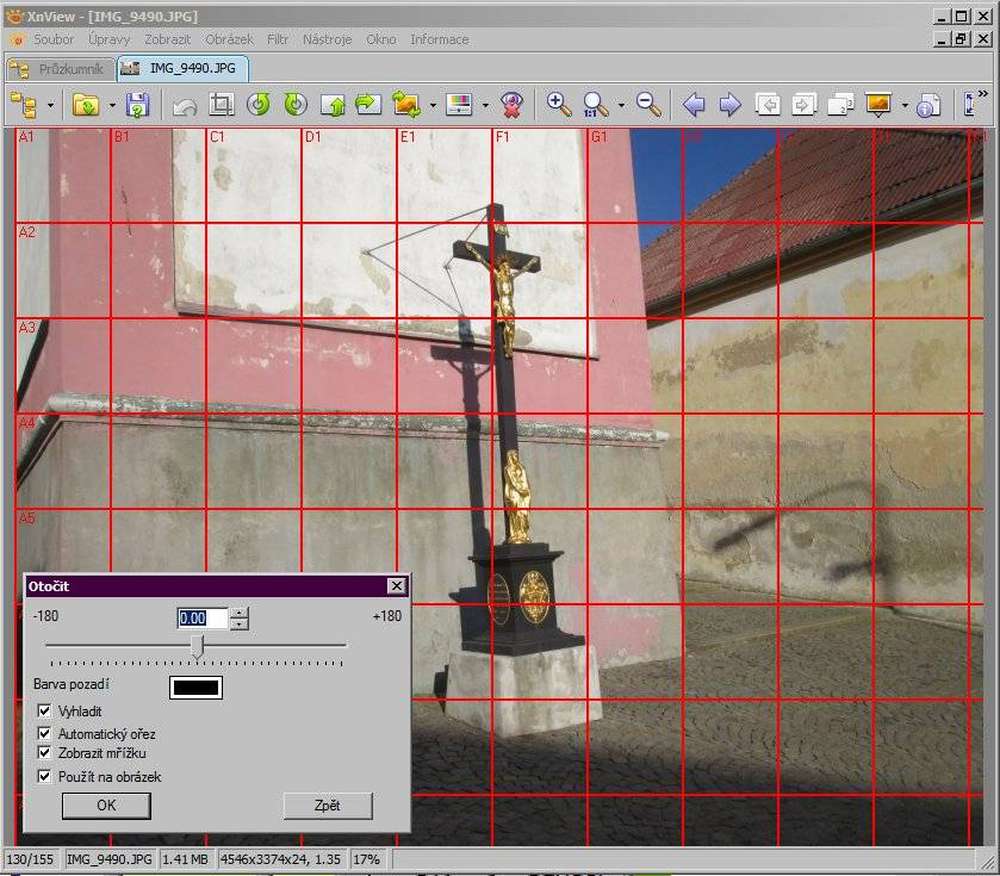The width and height of the screenshot is (1000, 876).
Task: Click the Save icon in the toolbar
Action: coord(138,105)
